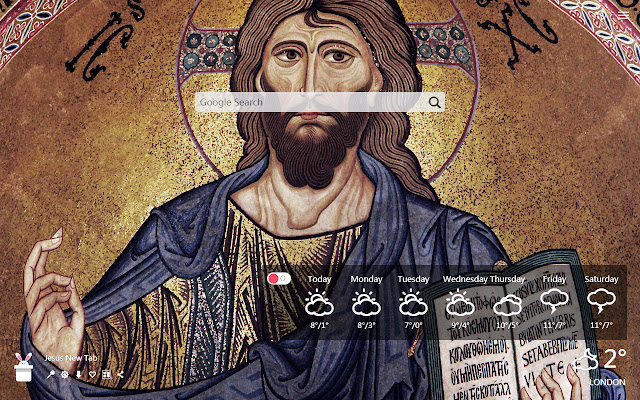The image size is (640, 400).
Task: Click the 10°/5° temperature for Thursday
Action: (507, 325)
